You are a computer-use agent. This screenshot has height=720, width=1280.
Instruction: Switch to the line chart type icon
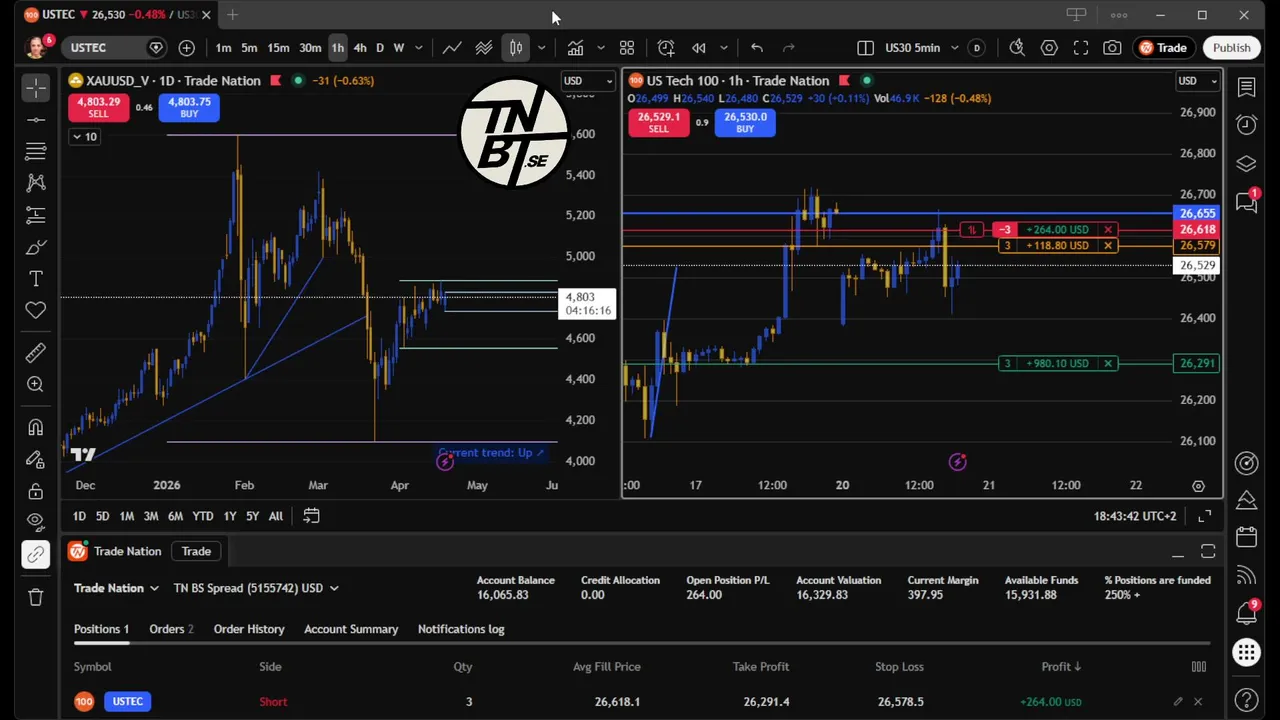point(452,48)
